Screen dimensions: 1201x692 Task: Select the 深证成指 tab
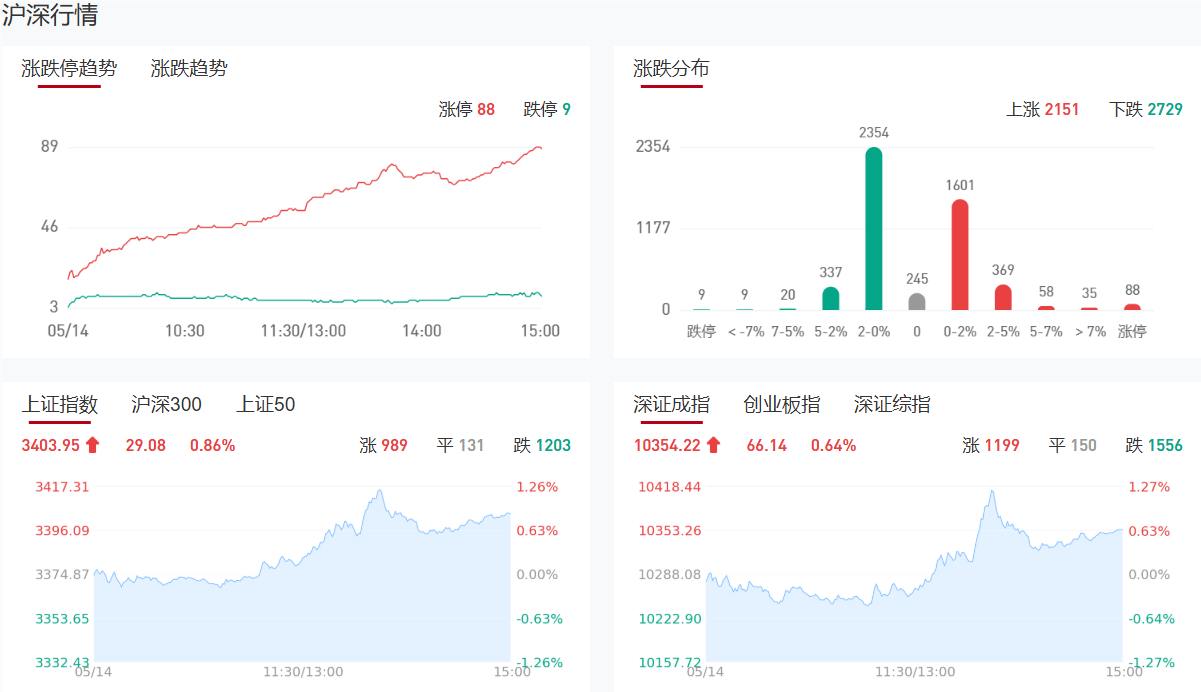pyautogui.click(x=671, y=405)
